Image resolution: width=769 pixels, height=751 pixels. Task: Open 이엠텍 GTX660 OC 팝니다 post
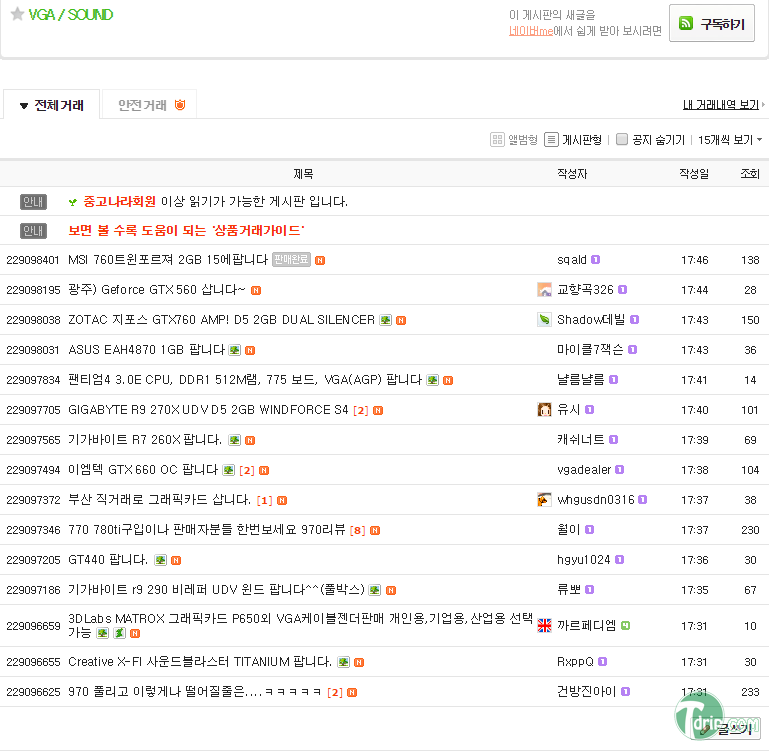click(143, 469)
